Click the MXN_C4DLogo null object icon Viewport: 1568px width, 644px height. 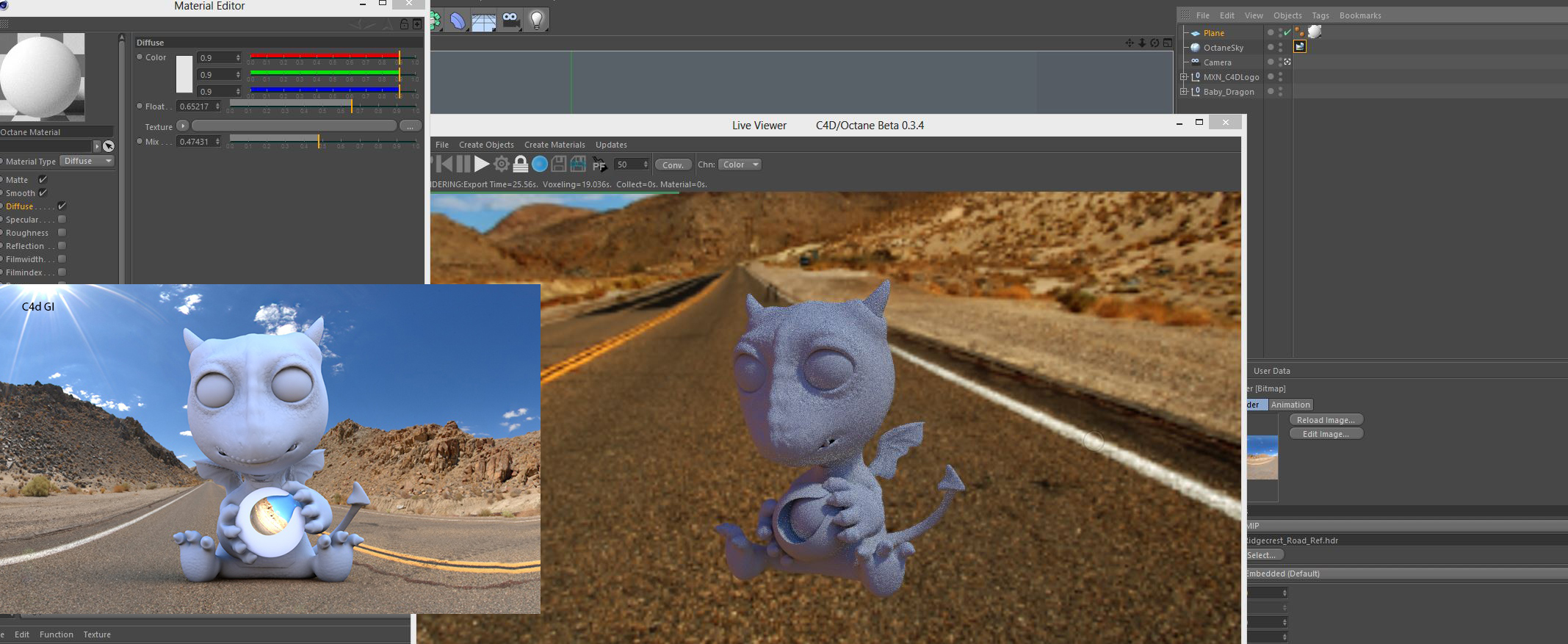[x=1195, y=76]
